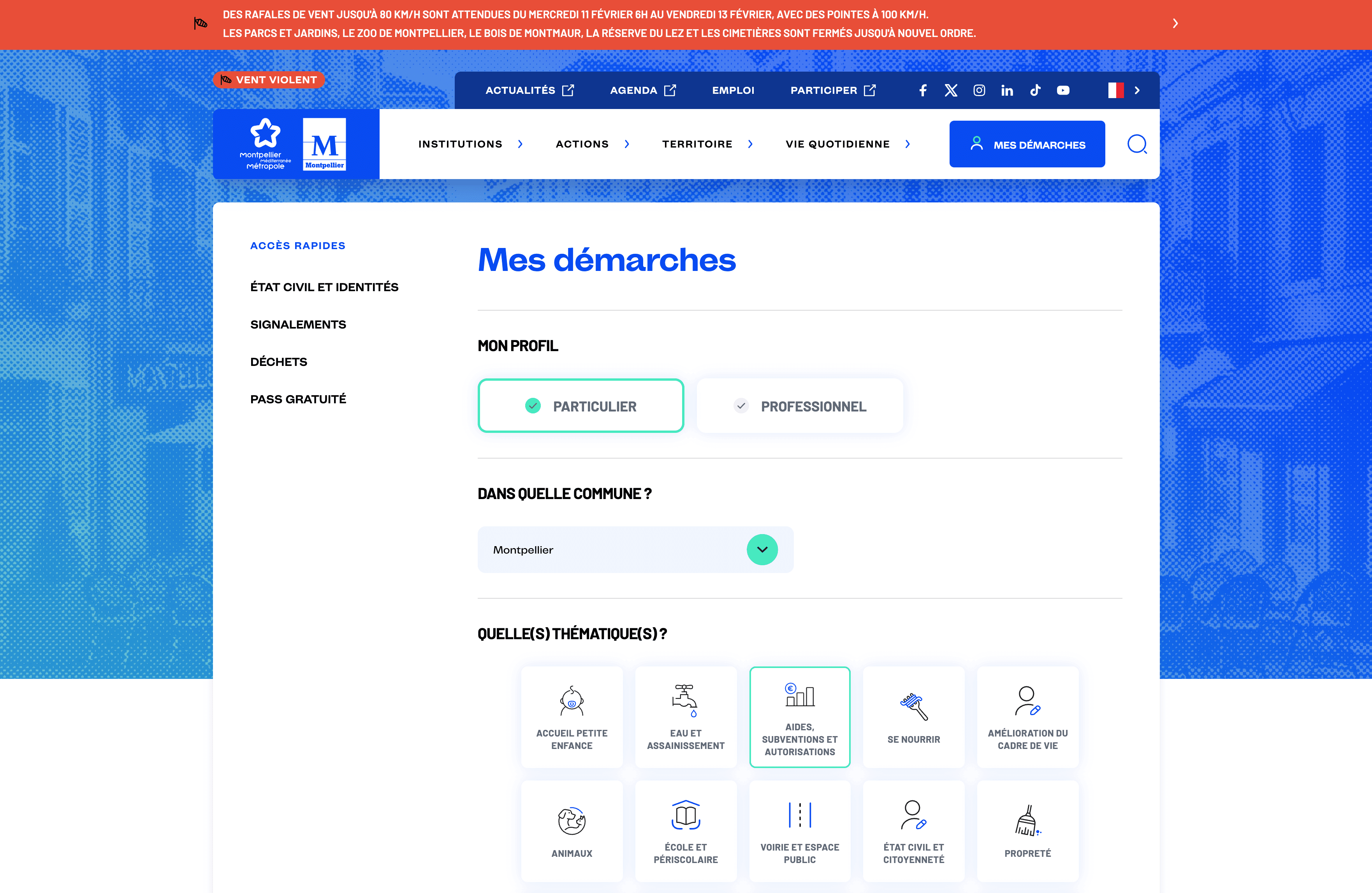Click the Vent Violent alert badge
This screenshot has width=1372, height=893.
[x=269, y=79]
